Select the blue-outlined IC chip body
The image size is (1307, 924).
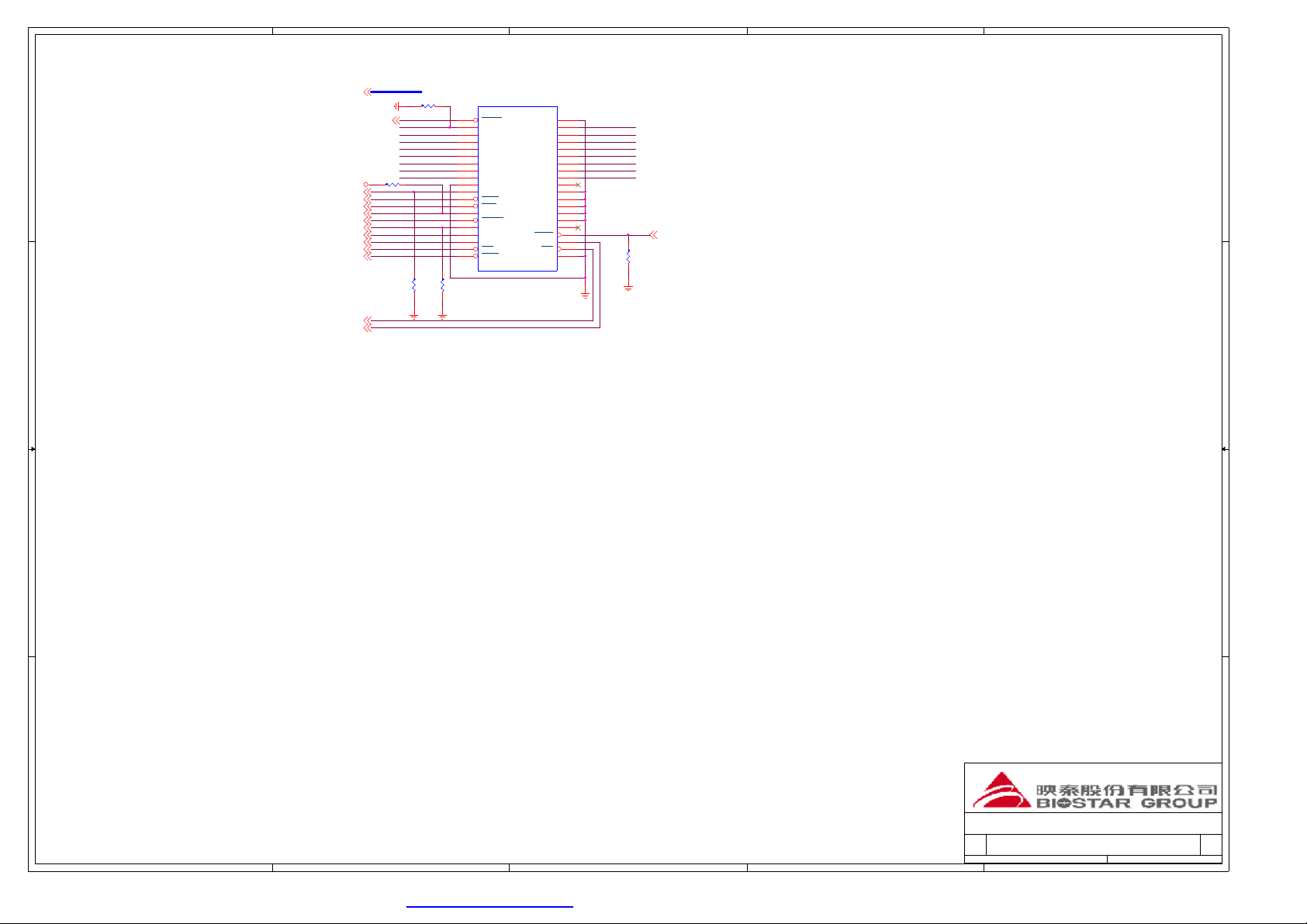coord(517,189)
